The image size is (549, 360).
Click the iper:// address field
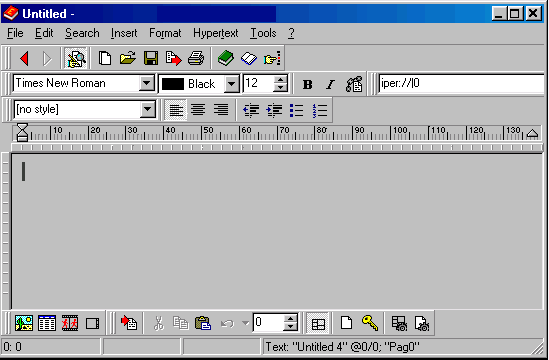tap(461, 83)
